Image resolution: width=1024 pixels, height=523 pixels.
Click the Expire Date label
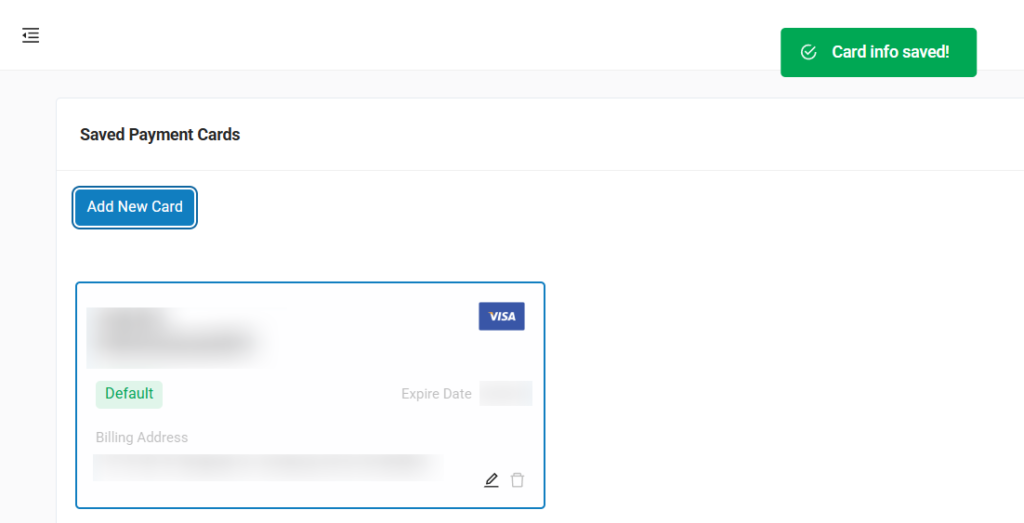tap(436, 394)
